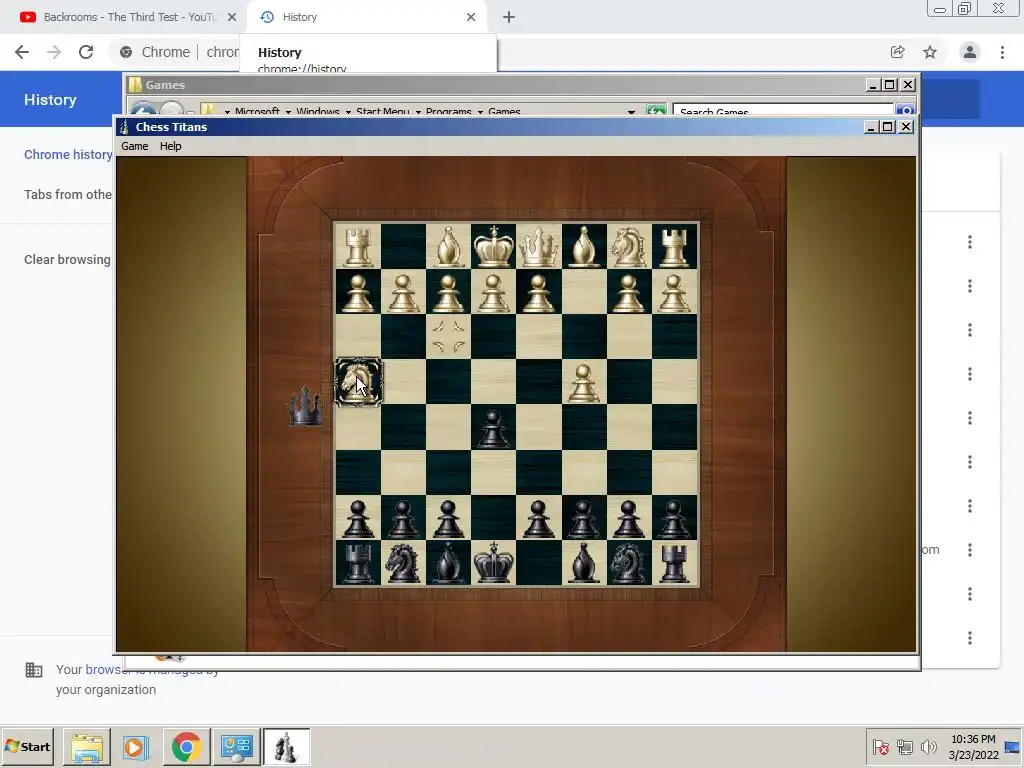Click the Action Center flag tray icon

[880, 746]
